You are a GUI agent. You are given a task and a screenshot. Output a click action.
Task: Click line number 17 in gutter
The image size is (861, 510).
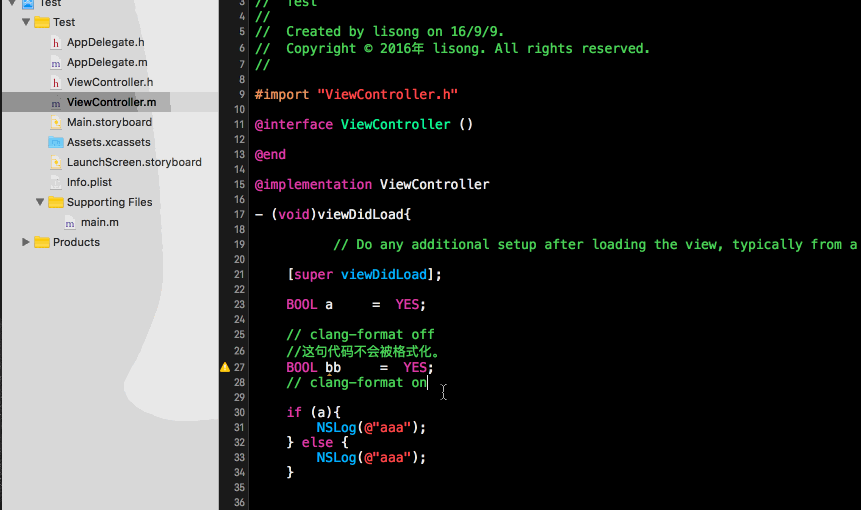pos(239,215)
